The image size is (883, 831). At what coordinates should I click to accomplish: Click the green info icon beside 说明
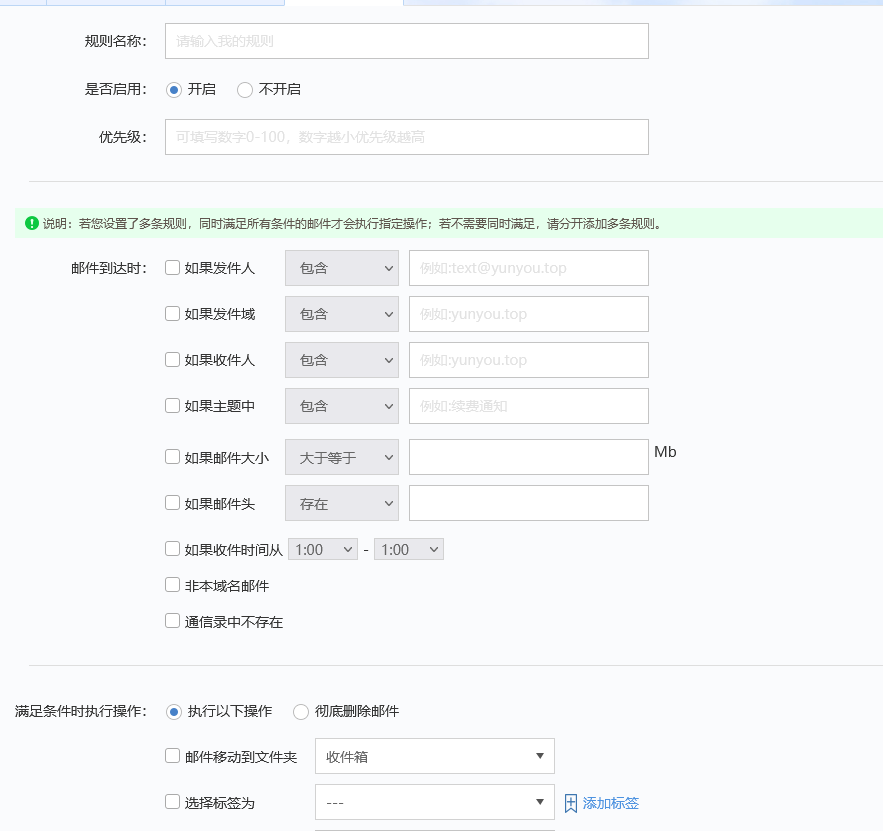click(x=32, y=223)
